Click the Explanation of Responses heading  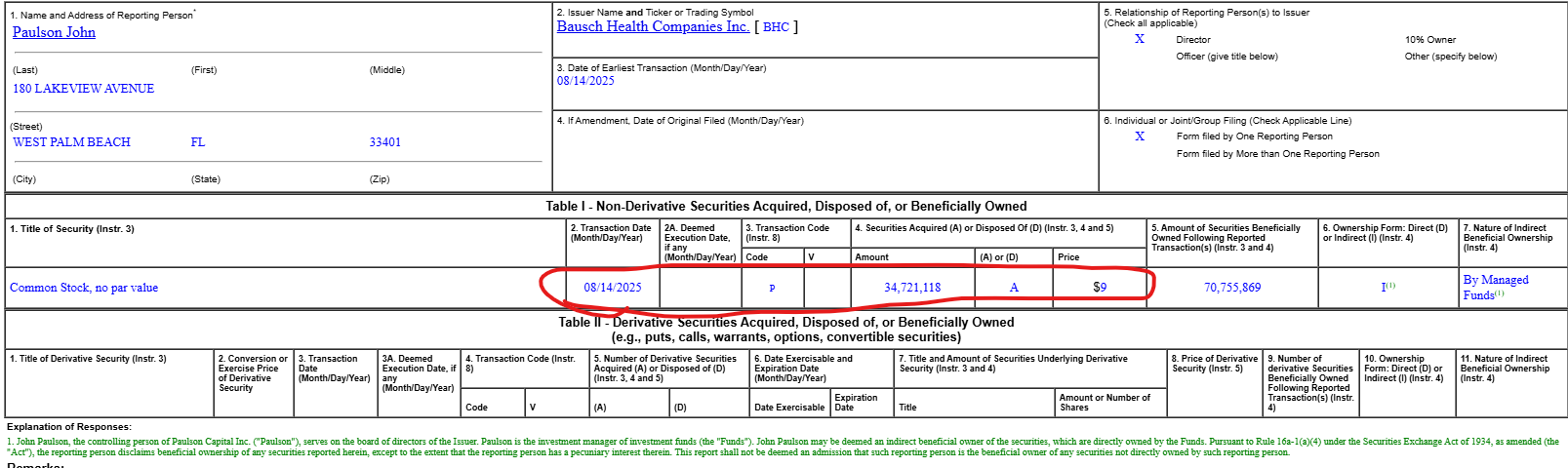coord(69,427)
